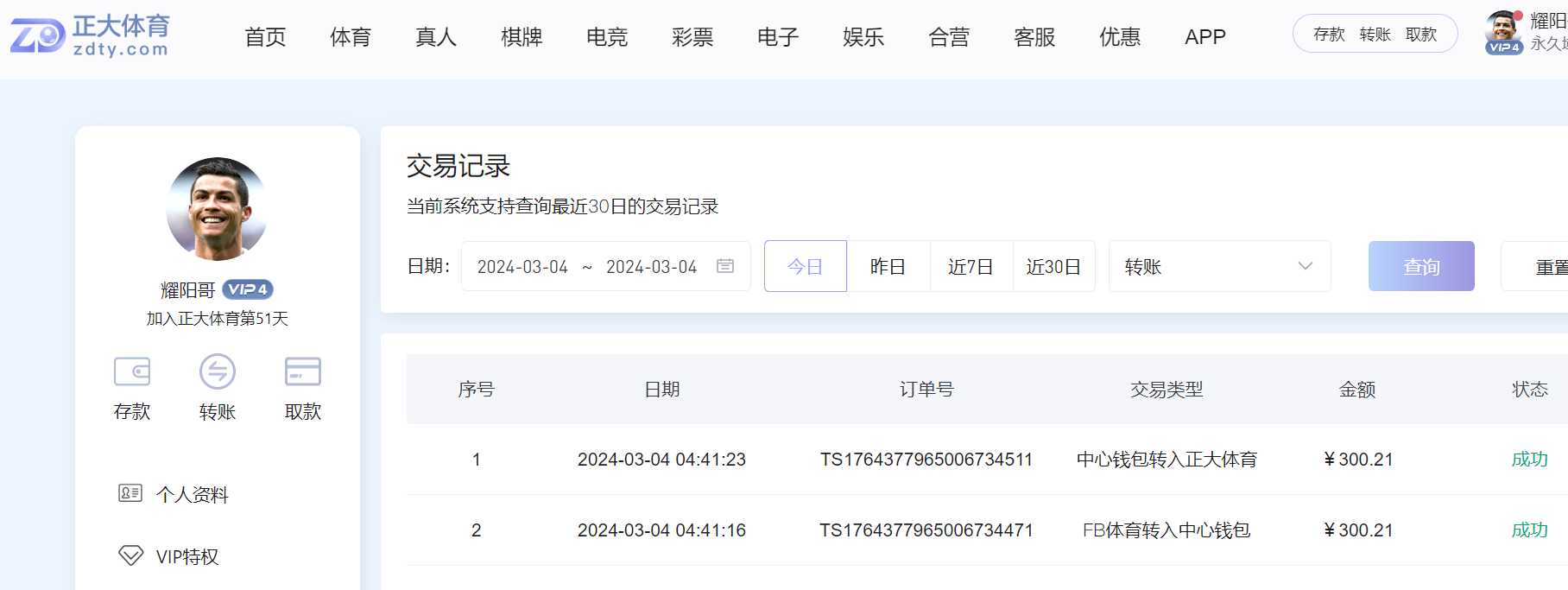This screenshot has width=1568, height=590.
Task: Click the calendar icon in date field
Action: pyautogui.click(x=725, y=266)
